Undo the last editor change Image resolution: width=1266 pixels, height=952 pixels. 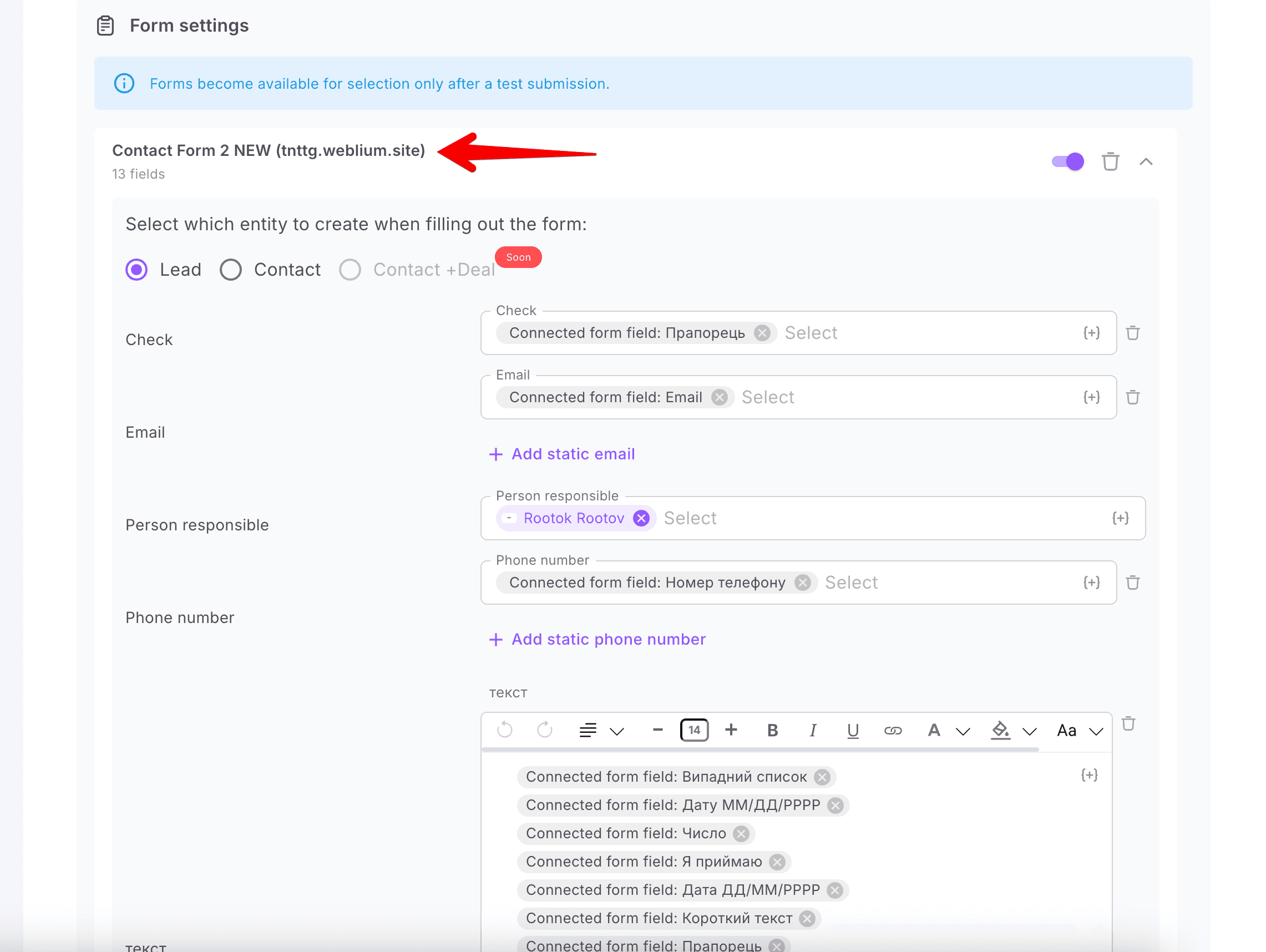pyautogui.click(x=505, y=730)
